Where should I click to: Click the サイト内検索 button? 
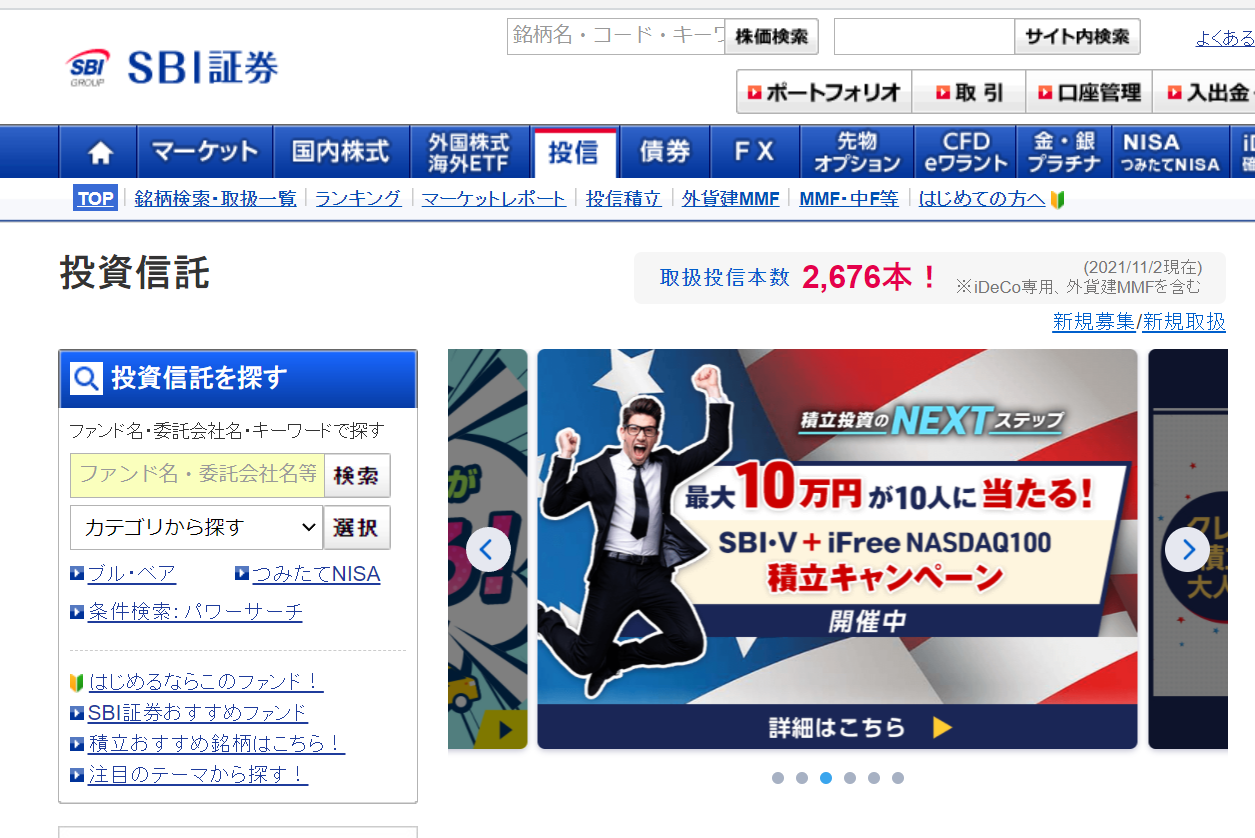(1077, 36)
